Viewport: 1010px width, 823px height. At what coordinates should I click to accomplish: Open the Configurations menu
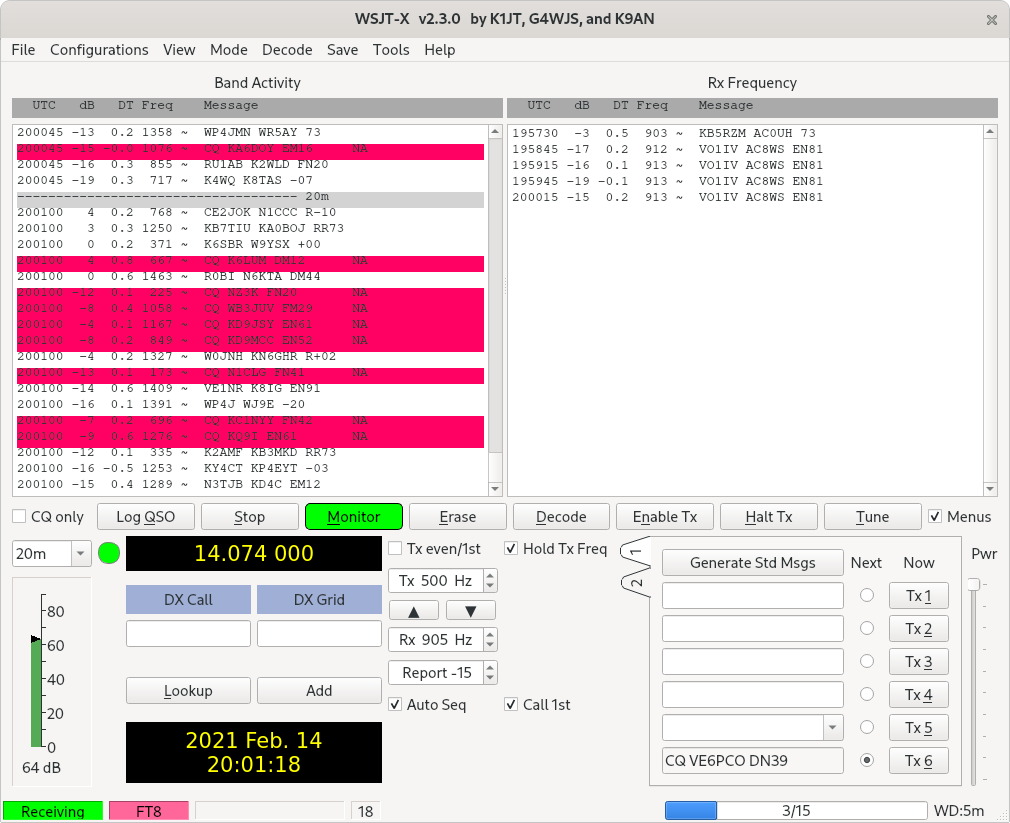[99, 50]
